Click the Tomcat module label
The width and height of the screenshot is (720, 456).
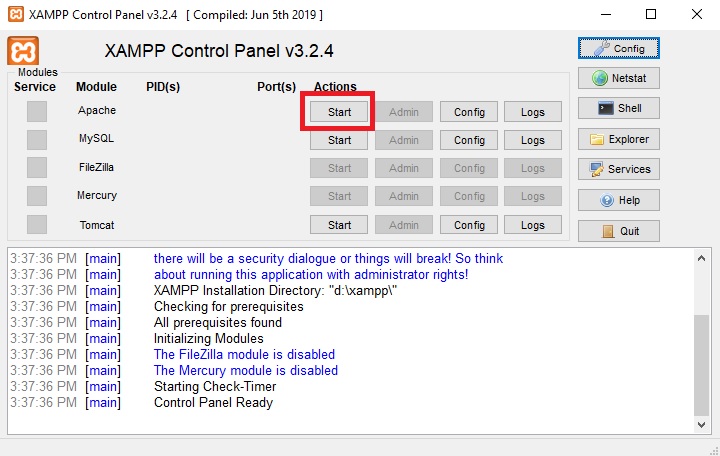tap(96, 225)
